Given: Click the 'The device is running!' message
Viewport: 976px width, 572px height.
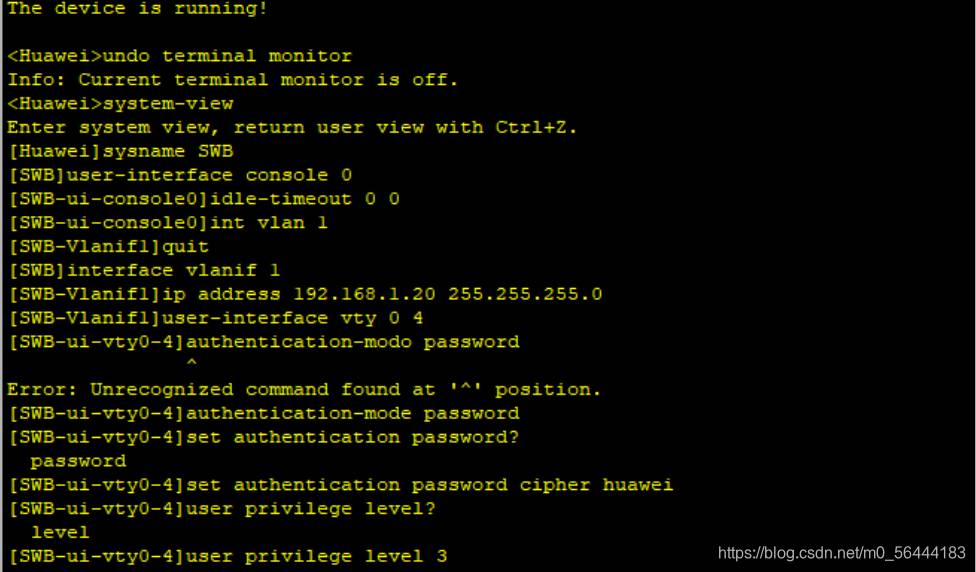Looking at the screenshot, I should 138,9.
